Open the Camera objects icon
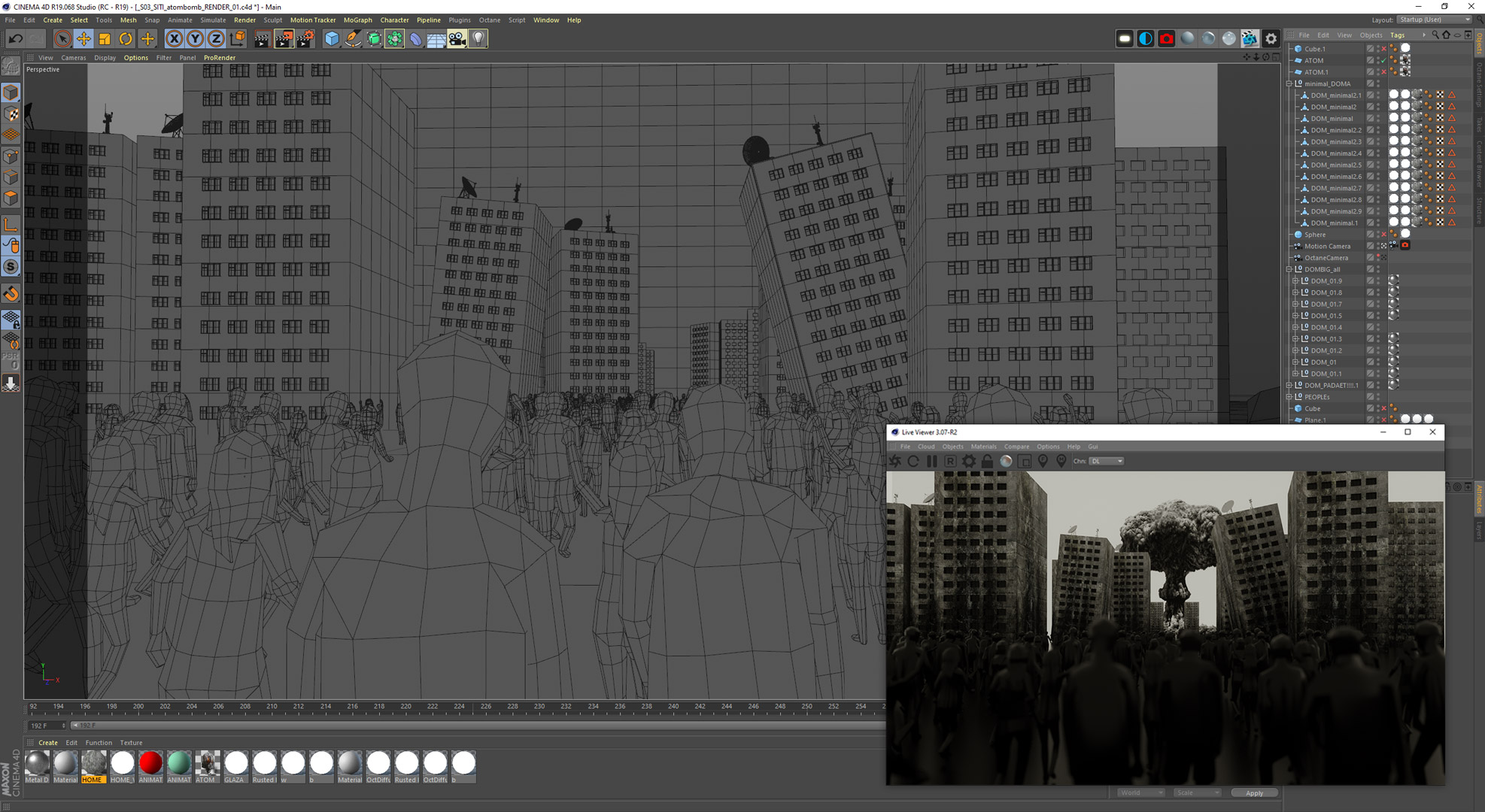 (x=457, y=38)
